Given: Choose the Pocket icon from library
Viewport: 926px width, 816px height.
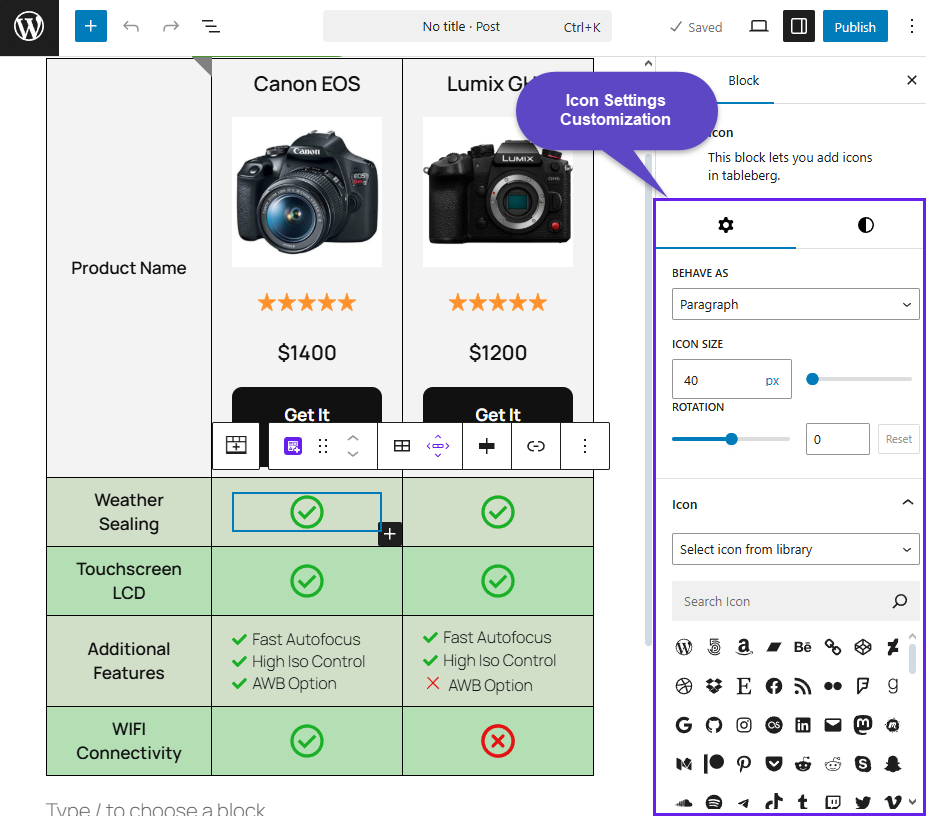Looking at the screenshot, I should (774, 764).
